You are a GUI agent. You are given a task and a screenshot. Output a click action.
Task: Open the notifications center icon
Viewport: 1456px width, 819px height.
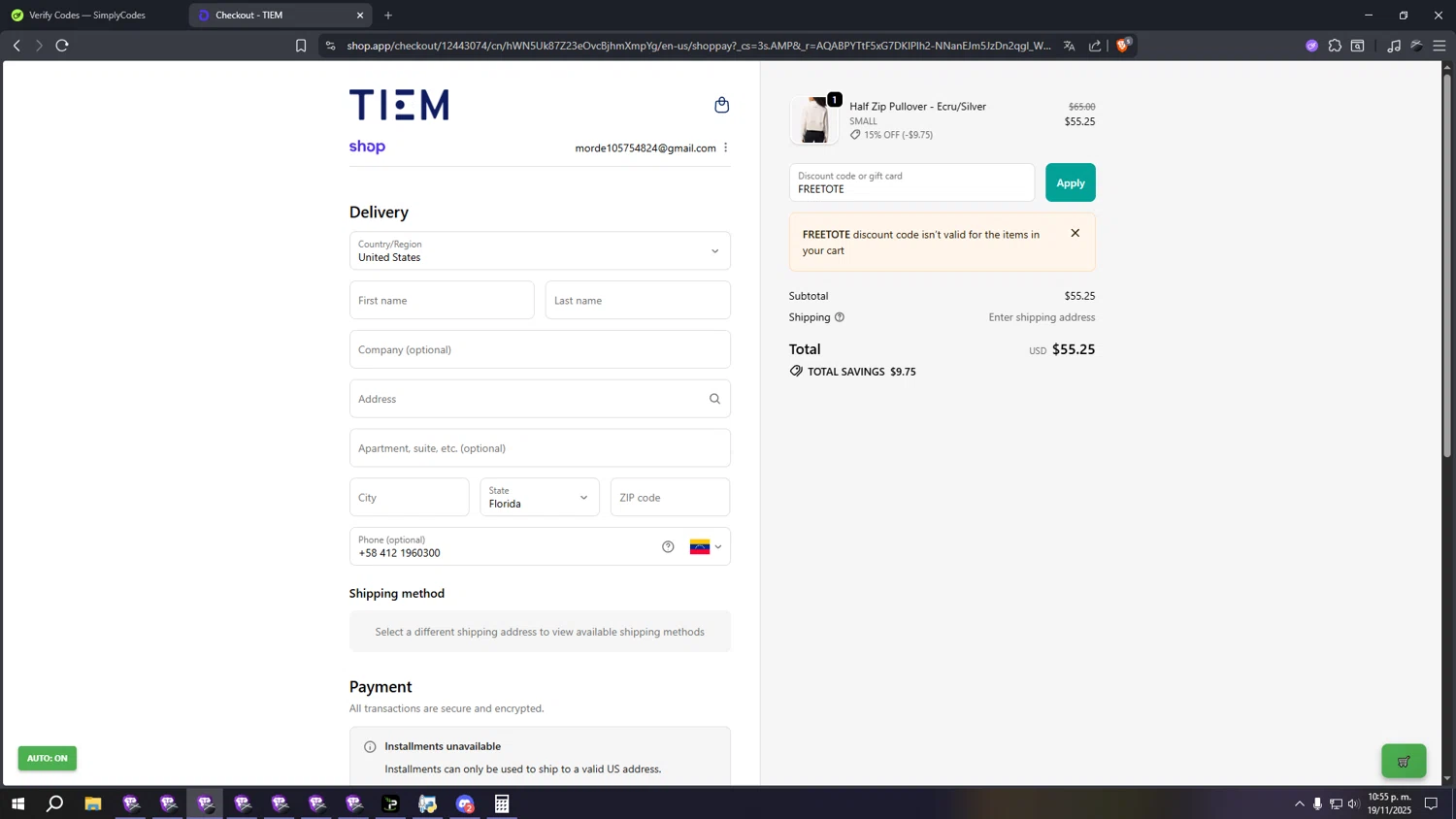1431,803
